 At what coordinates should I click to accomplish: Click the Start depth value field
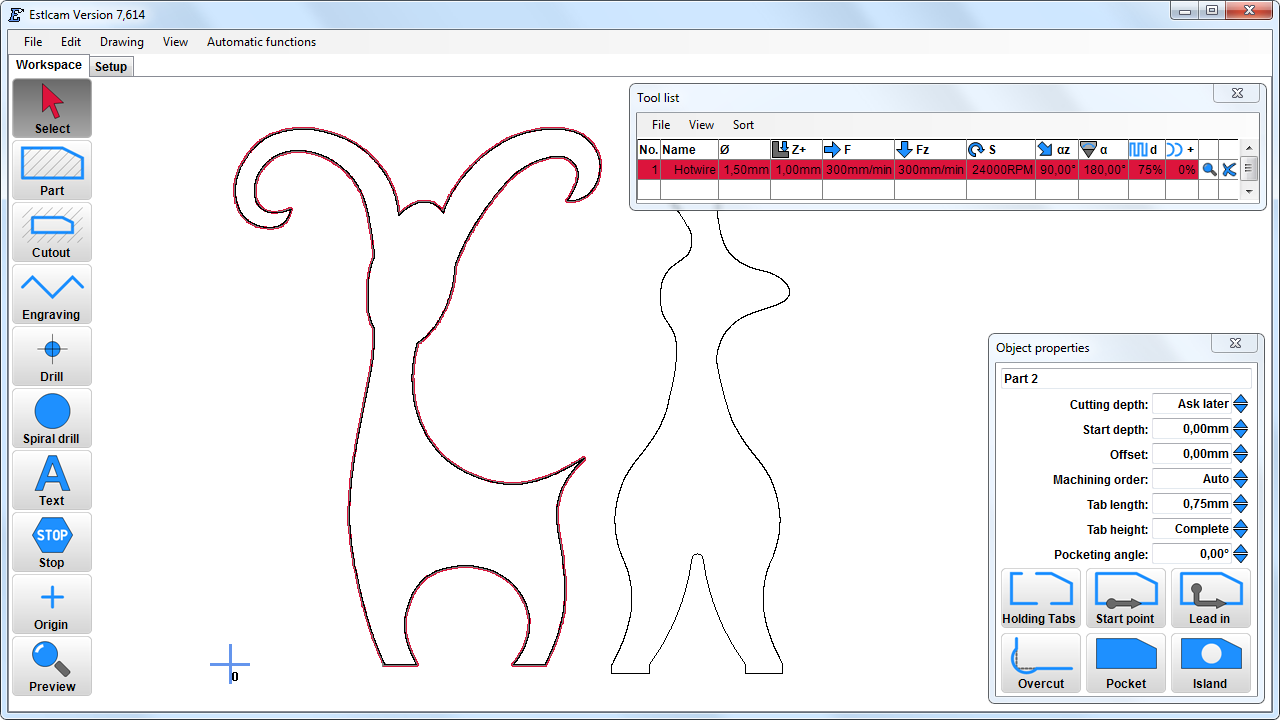click(x=1192, y=429)
